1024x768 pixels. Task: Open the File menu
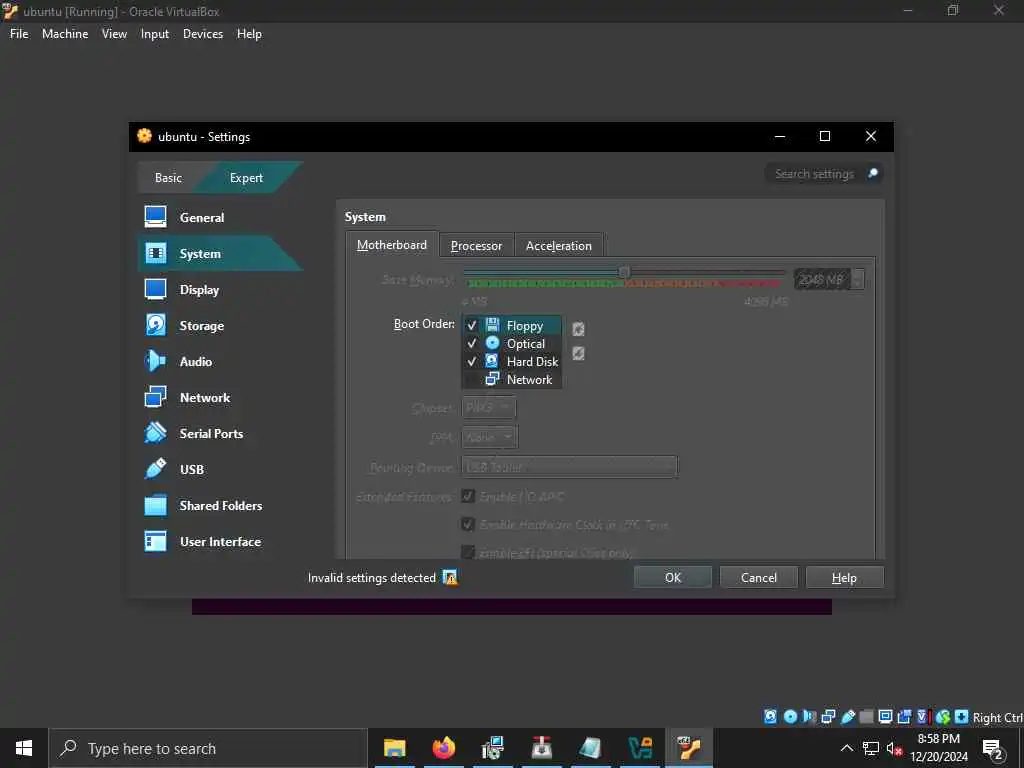point(19,34)
